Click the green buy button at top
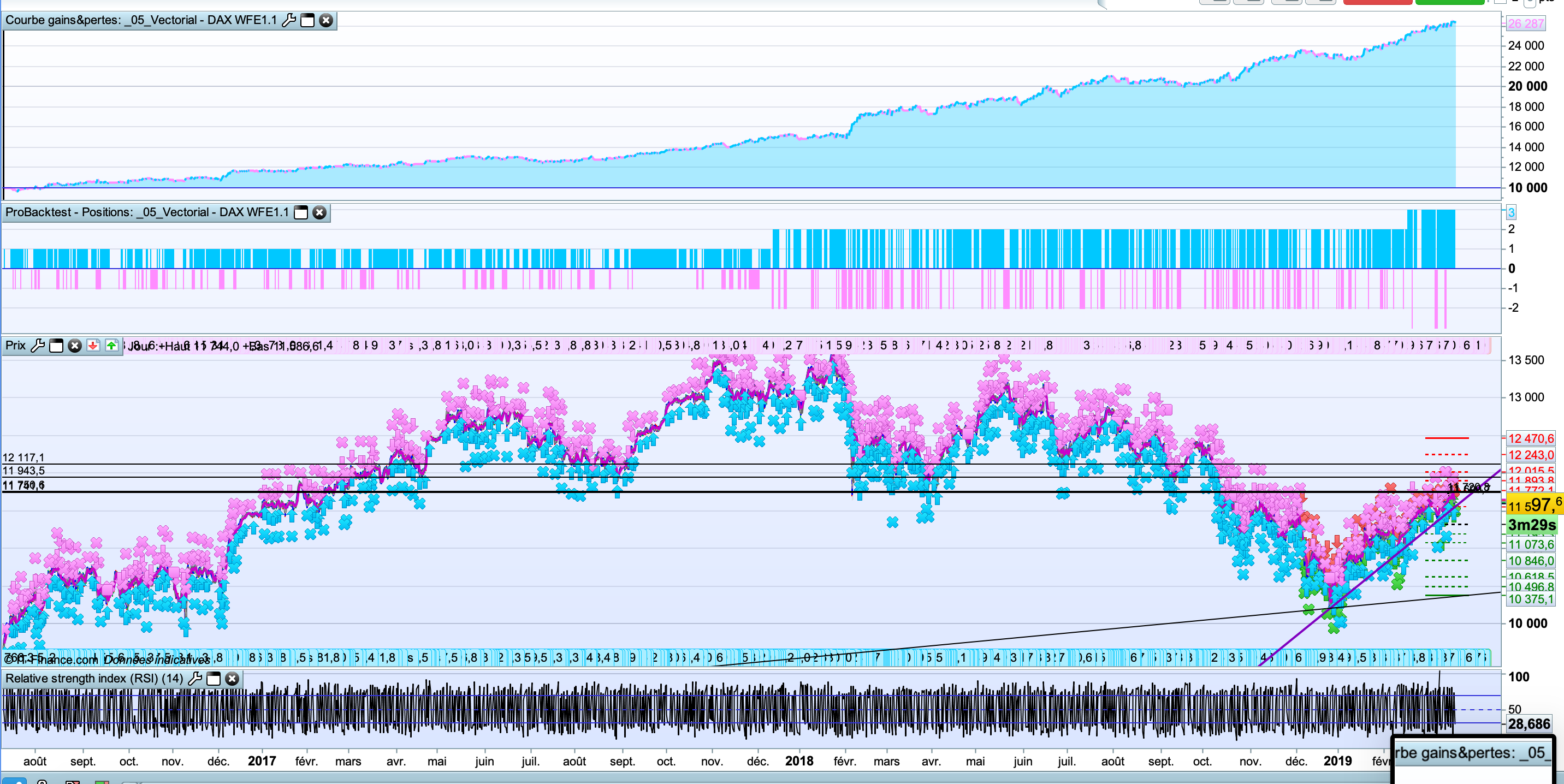The width and height of the screenshot is (1564, 784). click(x=1449, y=2)
